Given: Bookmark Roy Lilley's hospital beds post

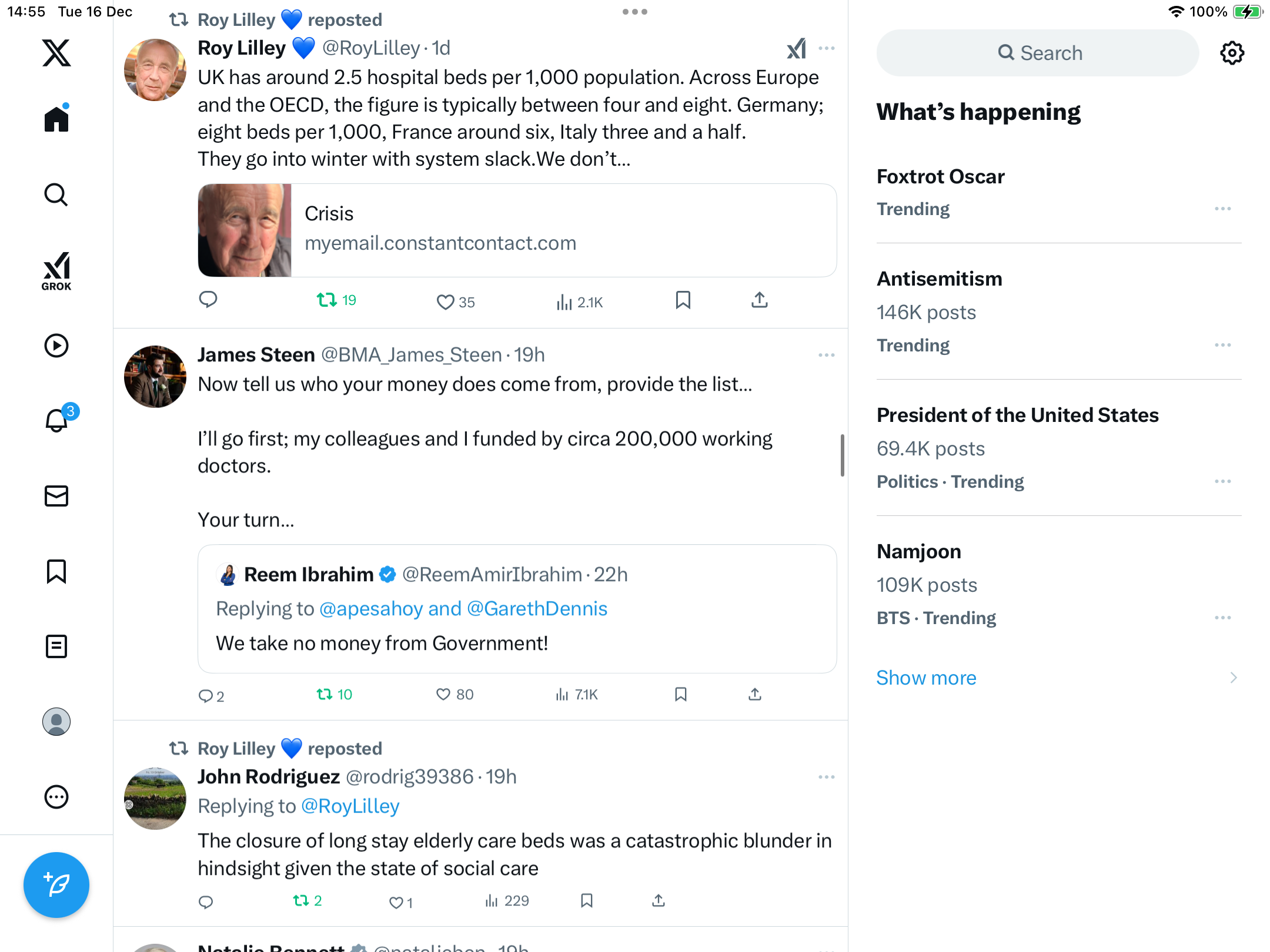Looking at the screenshot, I should click(683, 300).
